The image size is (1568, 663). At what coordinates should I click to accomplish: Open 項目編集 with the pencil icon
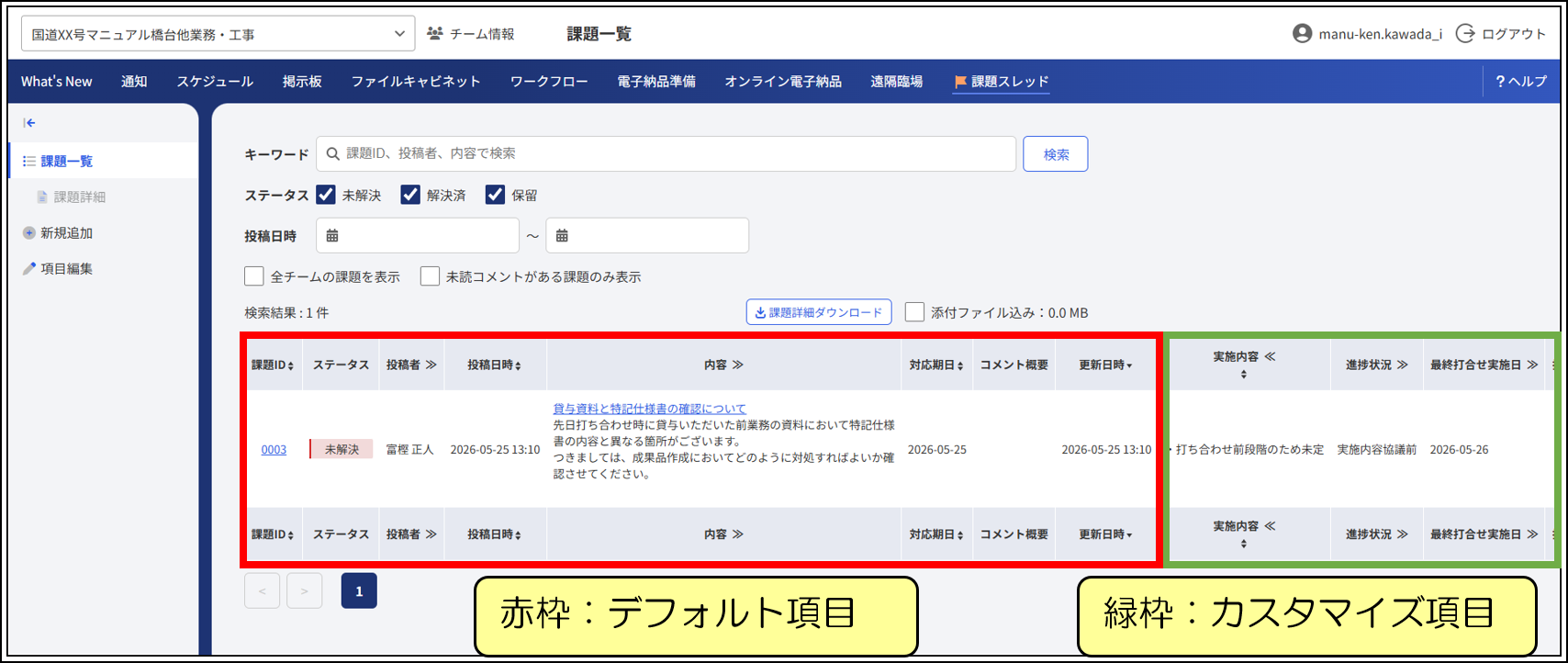28,269
